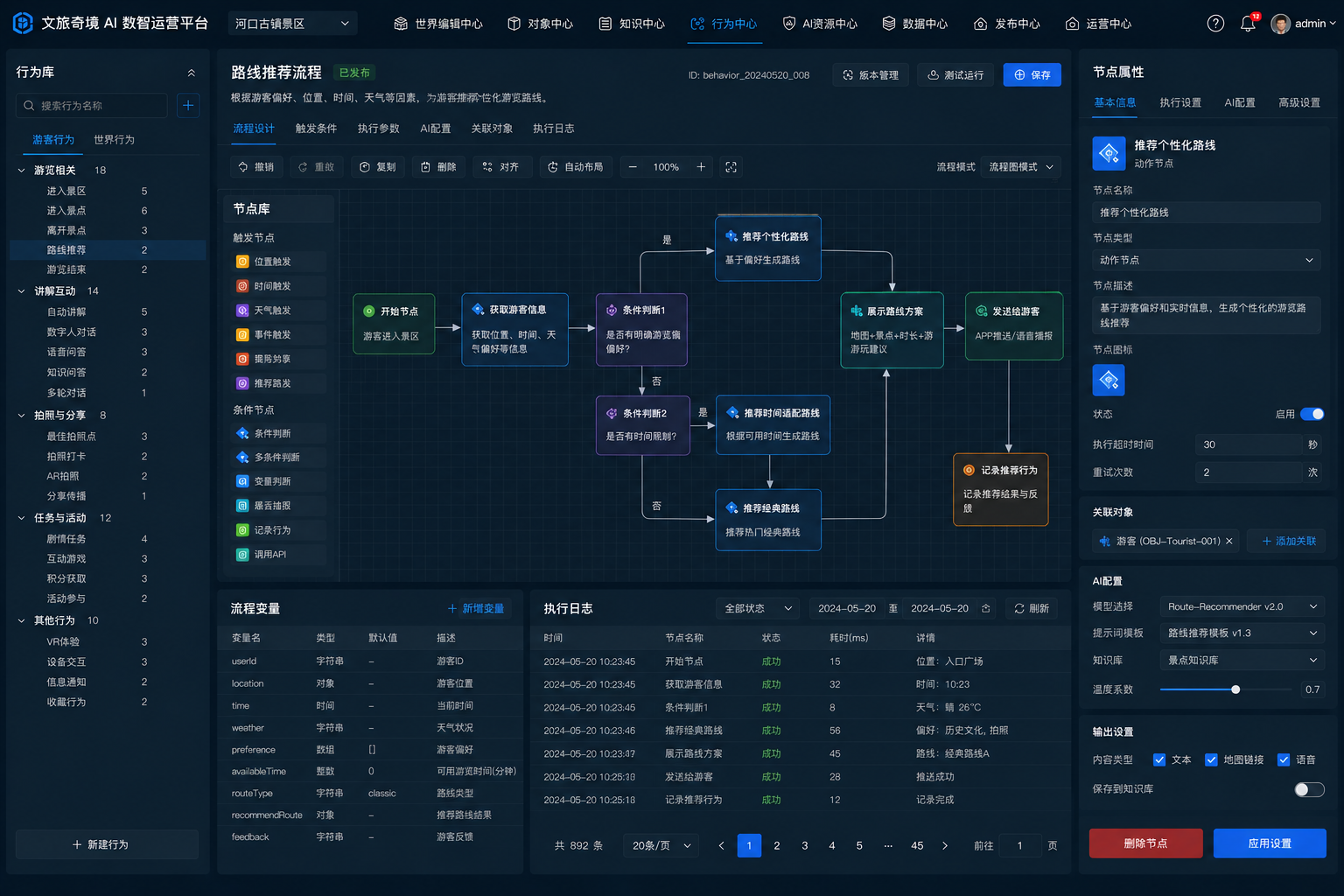The height and width of the screenshot is (896, 1344).
Task: Click the notification bell icon
Action: pyautogui.click(x=1248, y=24)
